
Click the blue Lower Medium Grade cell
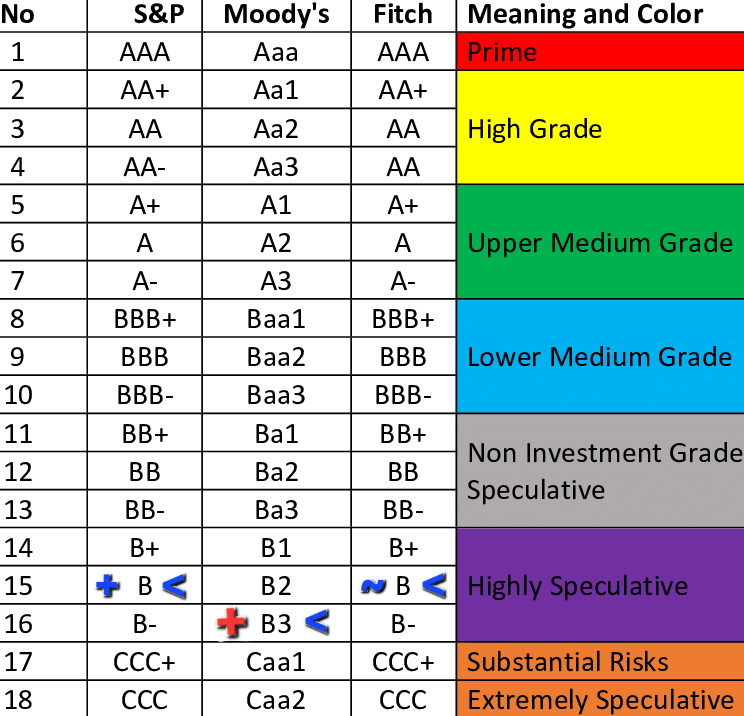coord(600,357)
